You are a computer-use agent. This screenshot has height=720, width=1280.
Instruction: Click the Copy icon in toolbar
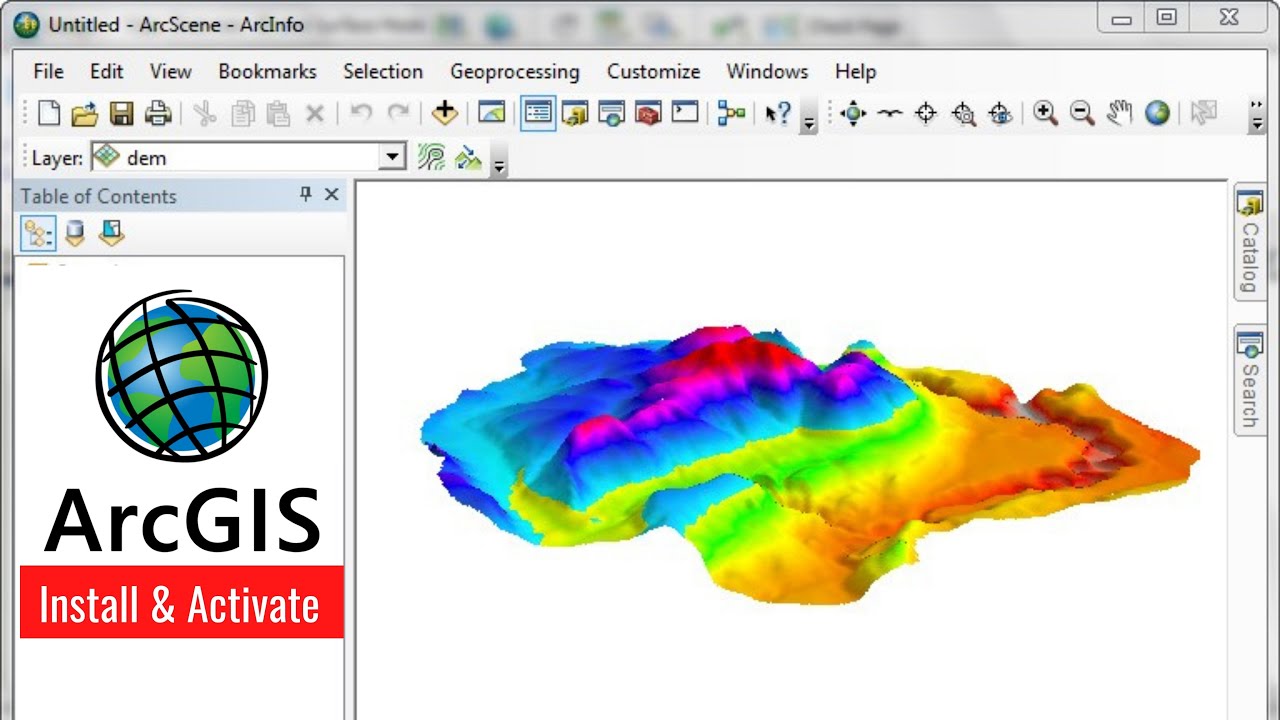click(242, 113)
